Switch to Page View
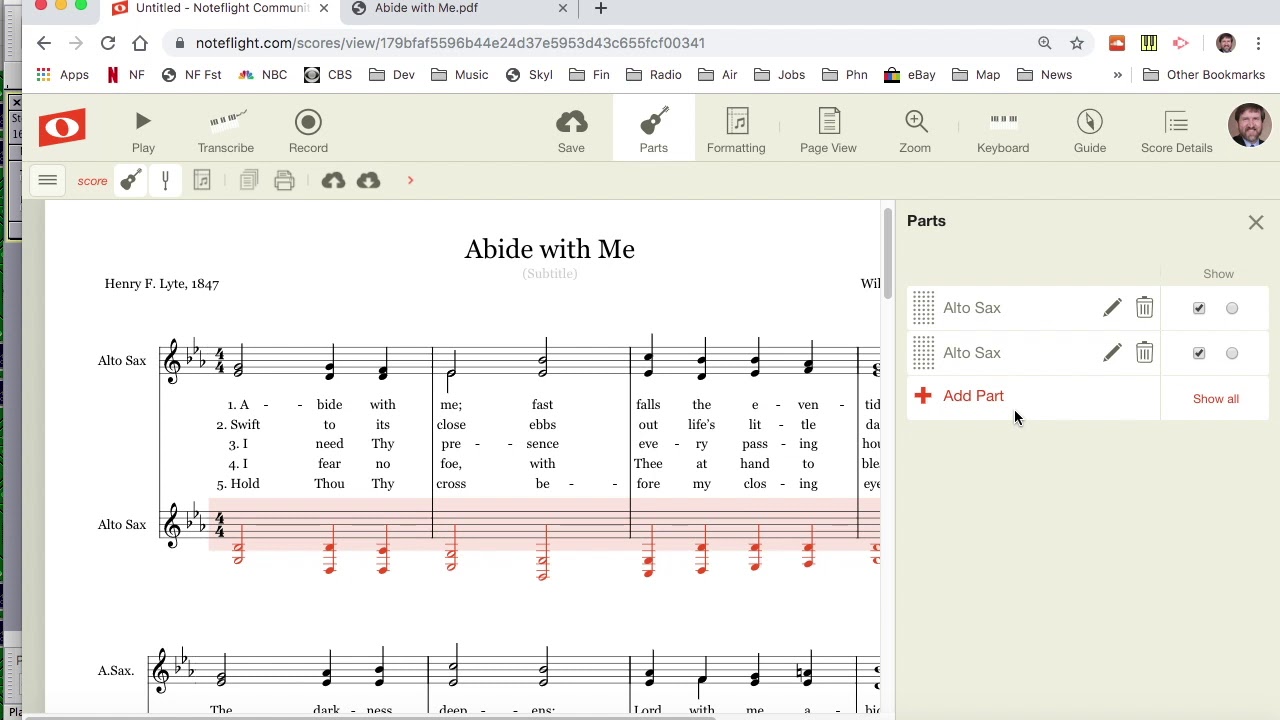Screen dimensions: 1280x720 pos(828,132)
